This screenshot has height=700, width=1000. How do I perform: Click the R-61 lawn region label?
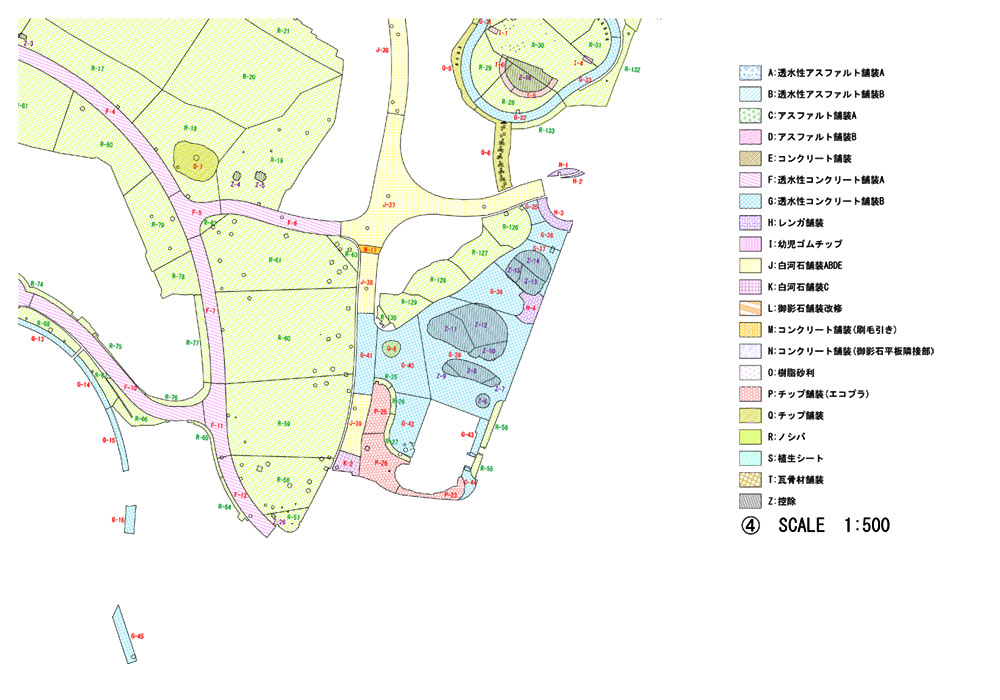[x=274, y=260]
